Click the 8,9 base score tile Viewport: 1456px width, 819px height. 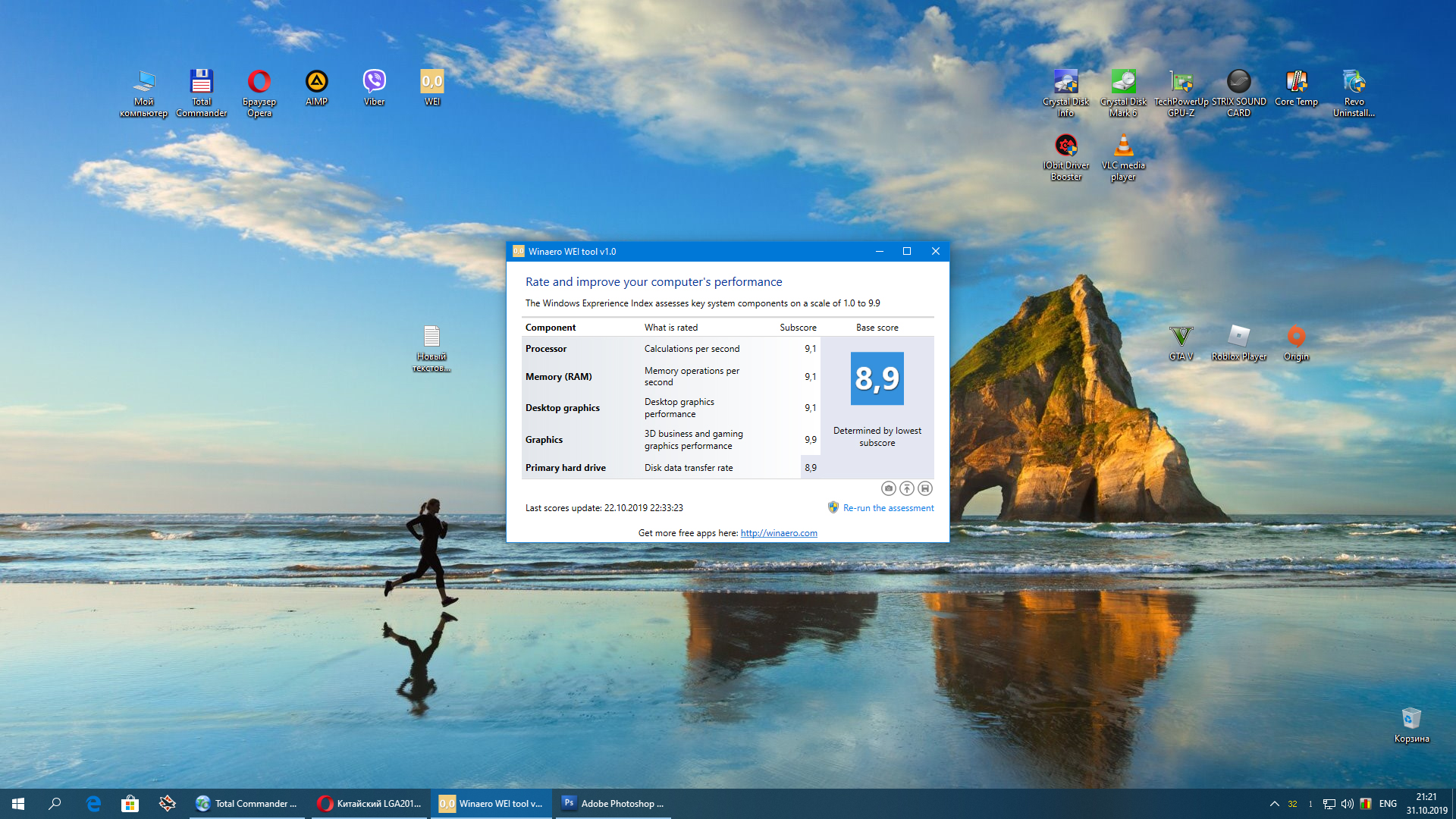(x=877, y=378)
